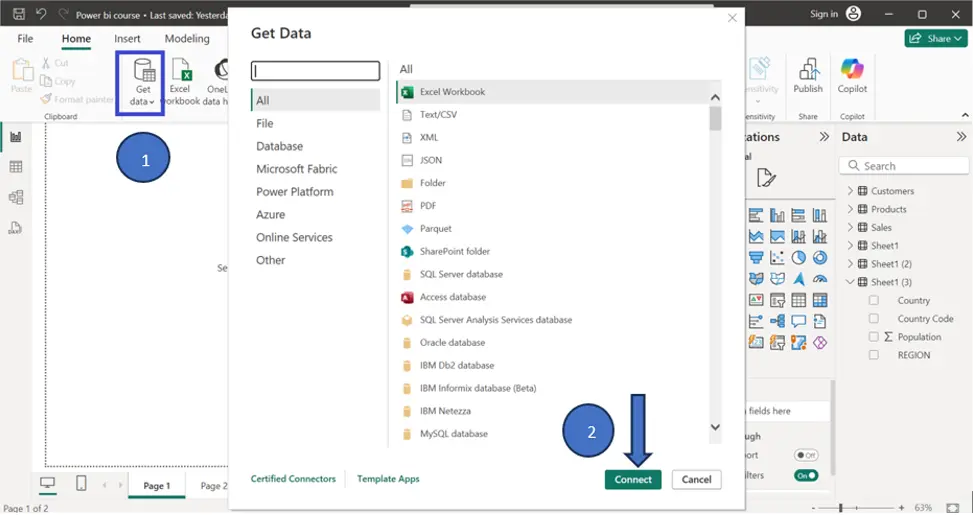Click the Publish icon in ribbon
Viewport: 973px width, 515px height.
(807, 76)
